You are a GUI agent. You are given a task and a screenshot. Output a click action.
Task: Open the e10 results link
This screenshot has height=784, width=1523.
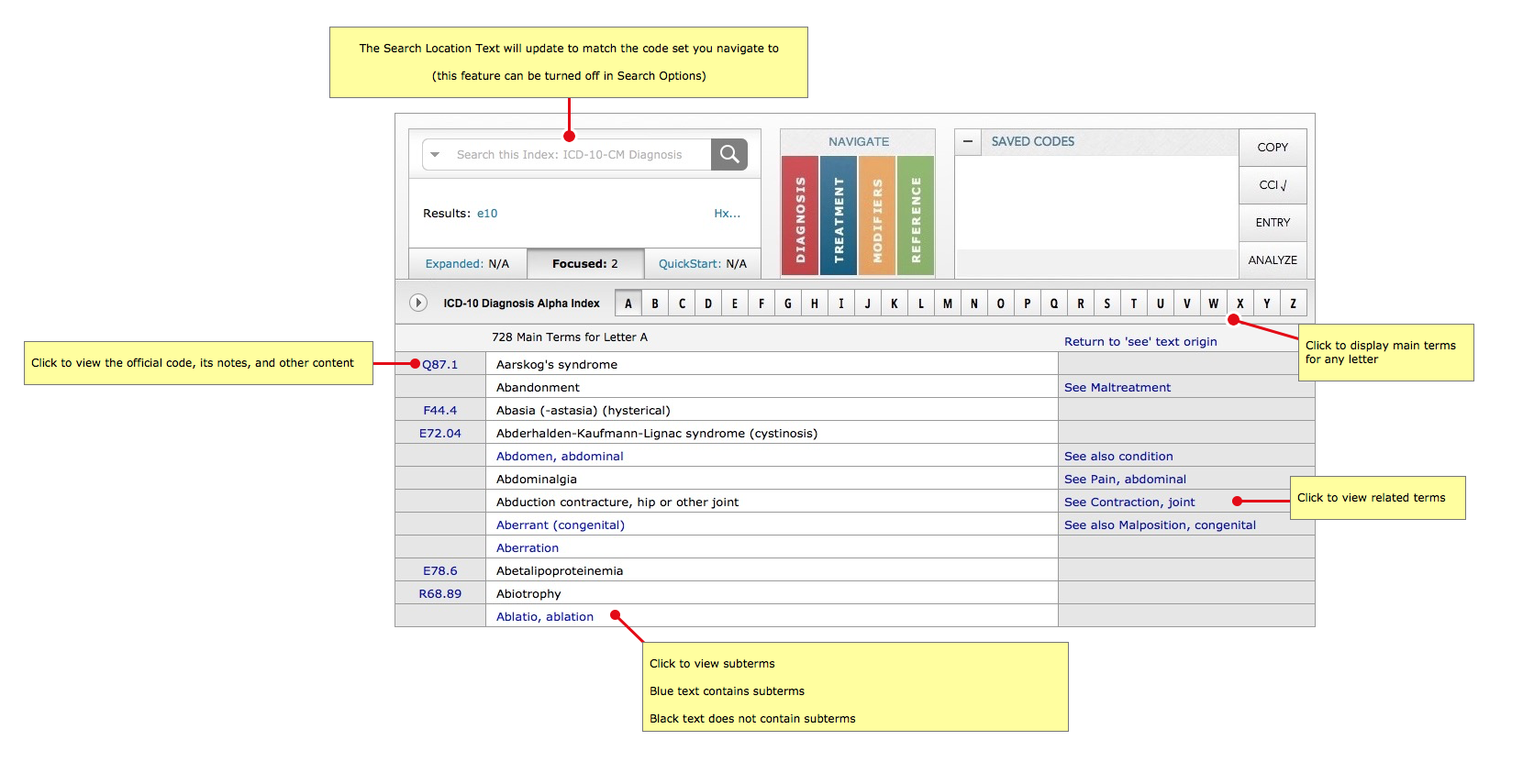487,214
